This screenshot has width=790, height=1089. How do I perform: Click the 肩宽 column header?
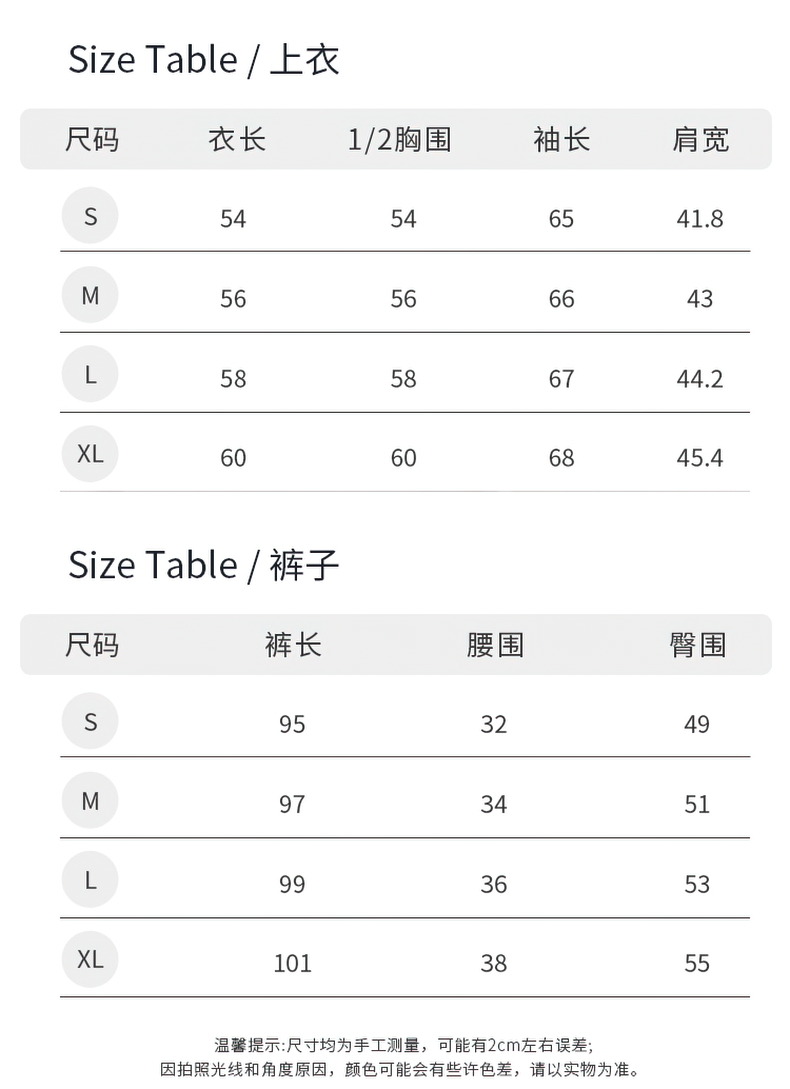click(x=700, y=139)
